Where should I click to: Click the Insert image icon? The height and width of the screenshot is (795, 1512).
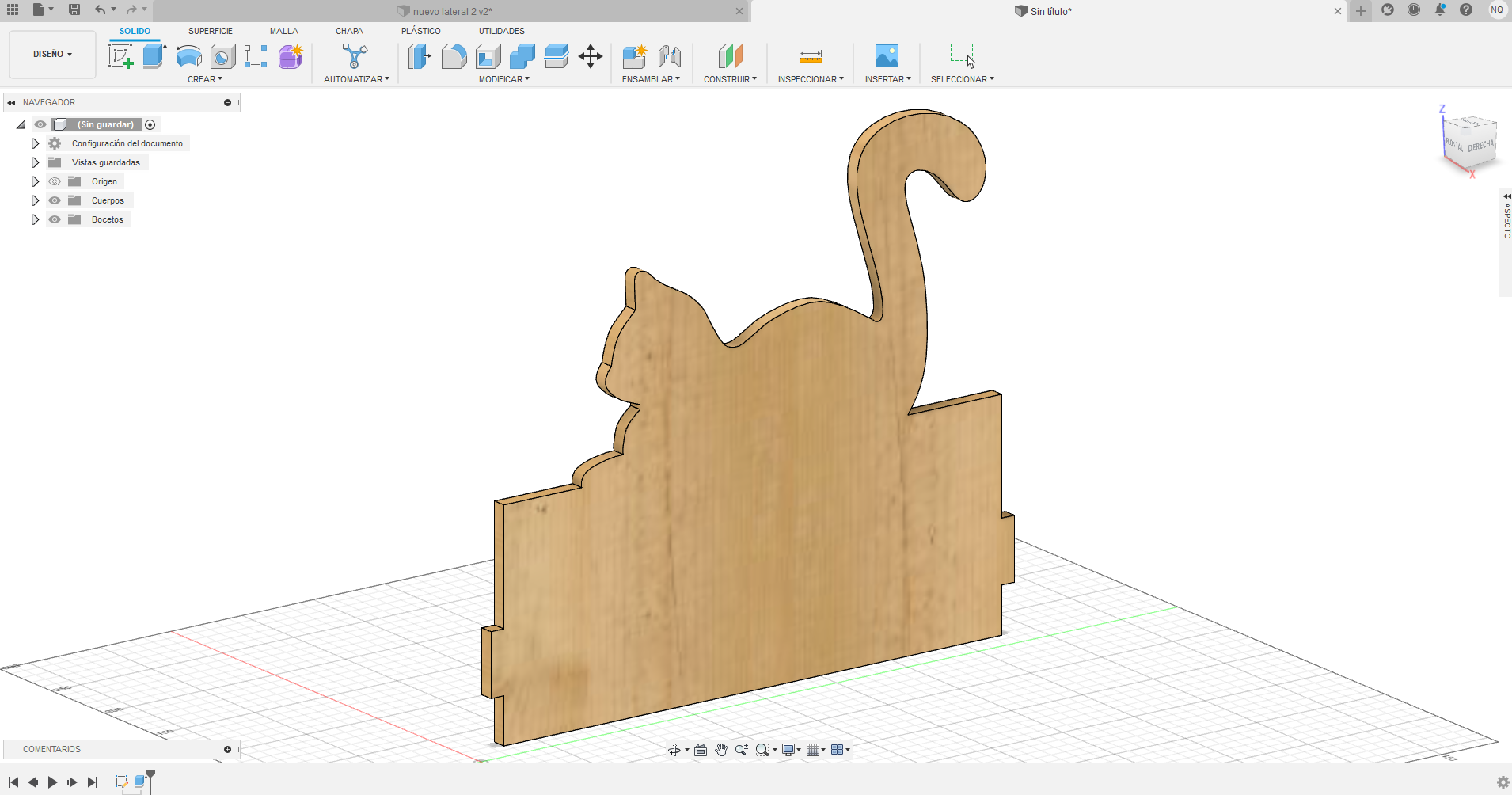coord(887,56)
